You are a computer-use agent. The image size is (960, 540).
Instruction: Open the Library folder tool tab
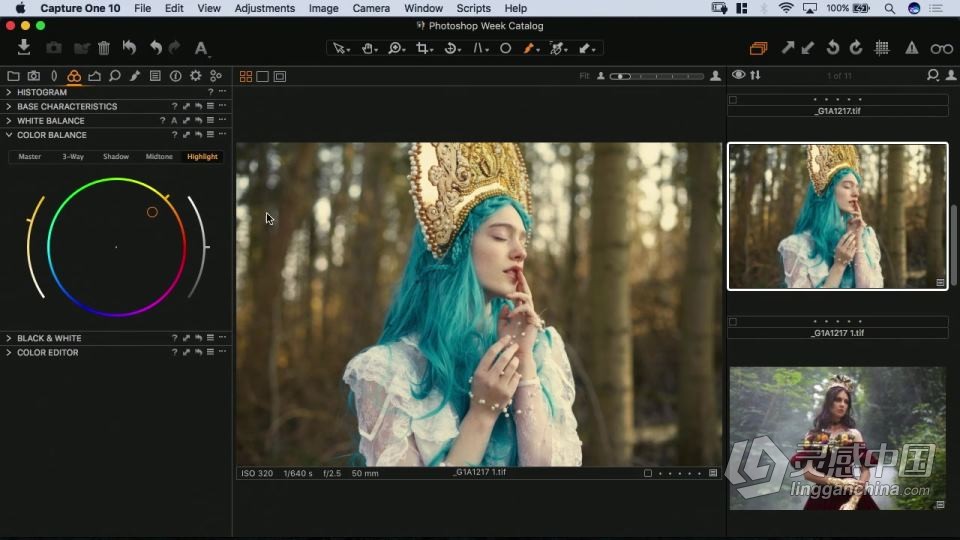click(x=13, y=76)
